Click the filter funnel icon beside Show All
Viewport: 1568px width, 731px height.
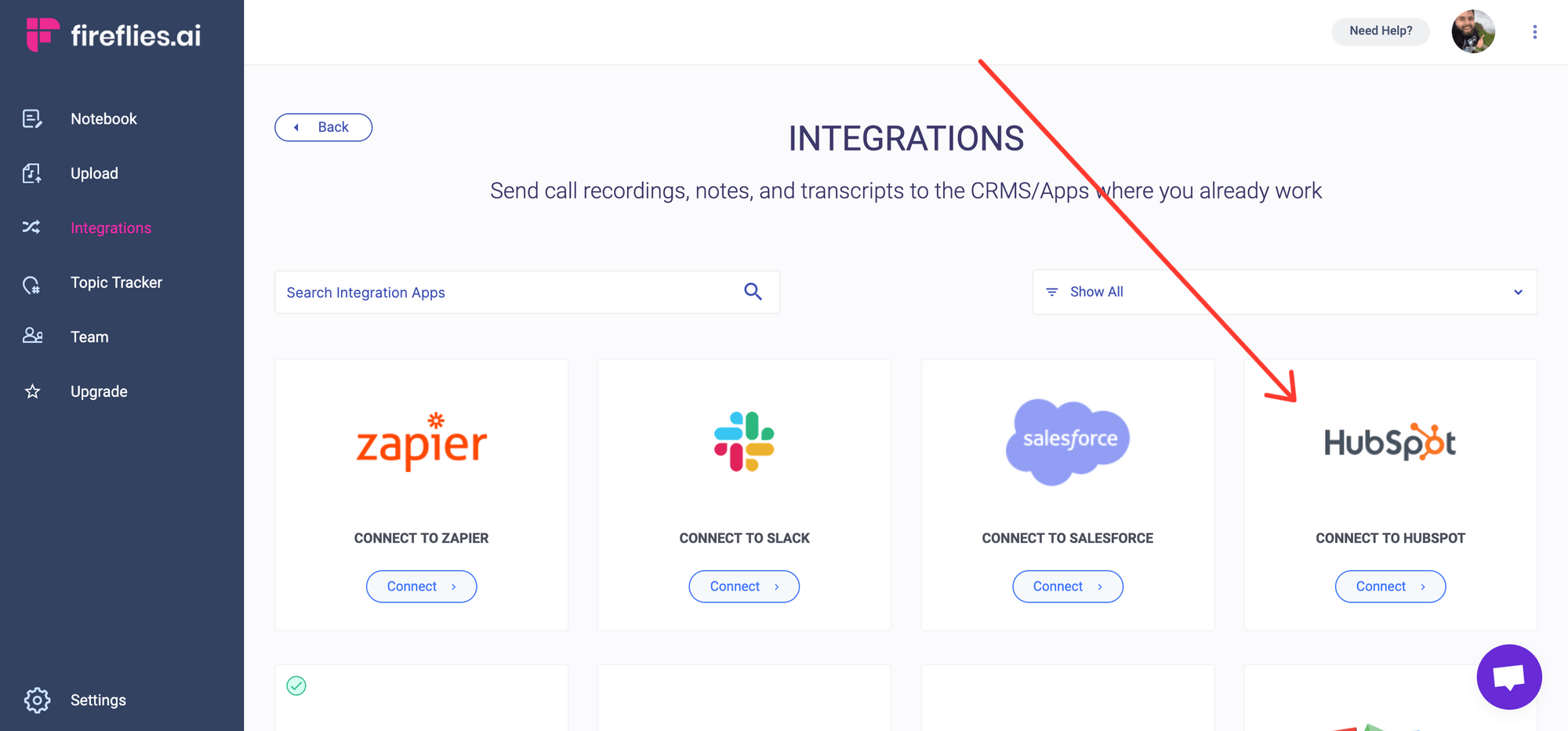coord(1052,291)
